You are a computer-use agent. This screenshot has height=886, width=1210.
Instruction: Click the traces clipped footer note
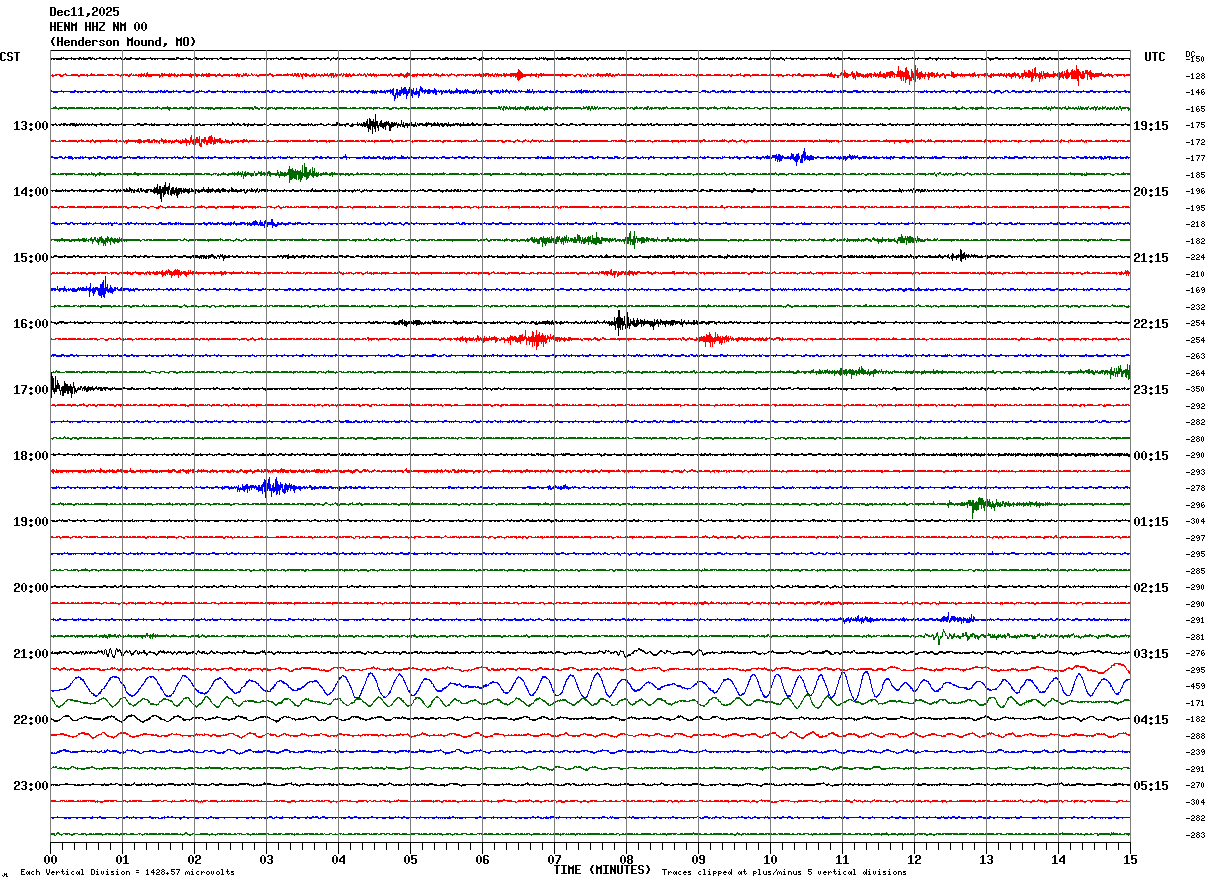pyautogui.click(x=784, y=872)
